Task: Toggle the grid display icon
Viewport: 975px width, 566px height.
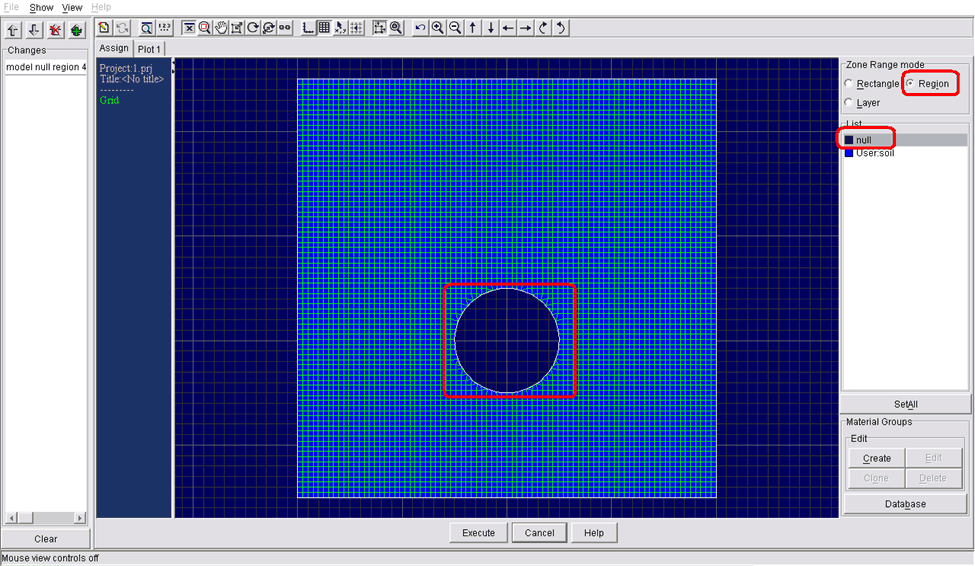Action: [x=324, y=27]
